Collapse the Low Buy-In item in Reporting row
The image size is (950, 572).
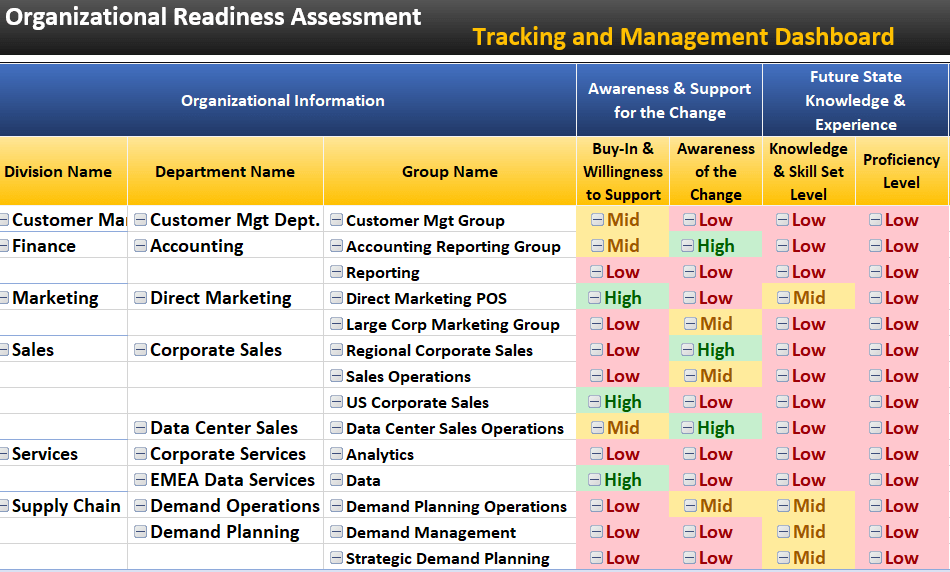pyautogui.click(x=596, y=272)
